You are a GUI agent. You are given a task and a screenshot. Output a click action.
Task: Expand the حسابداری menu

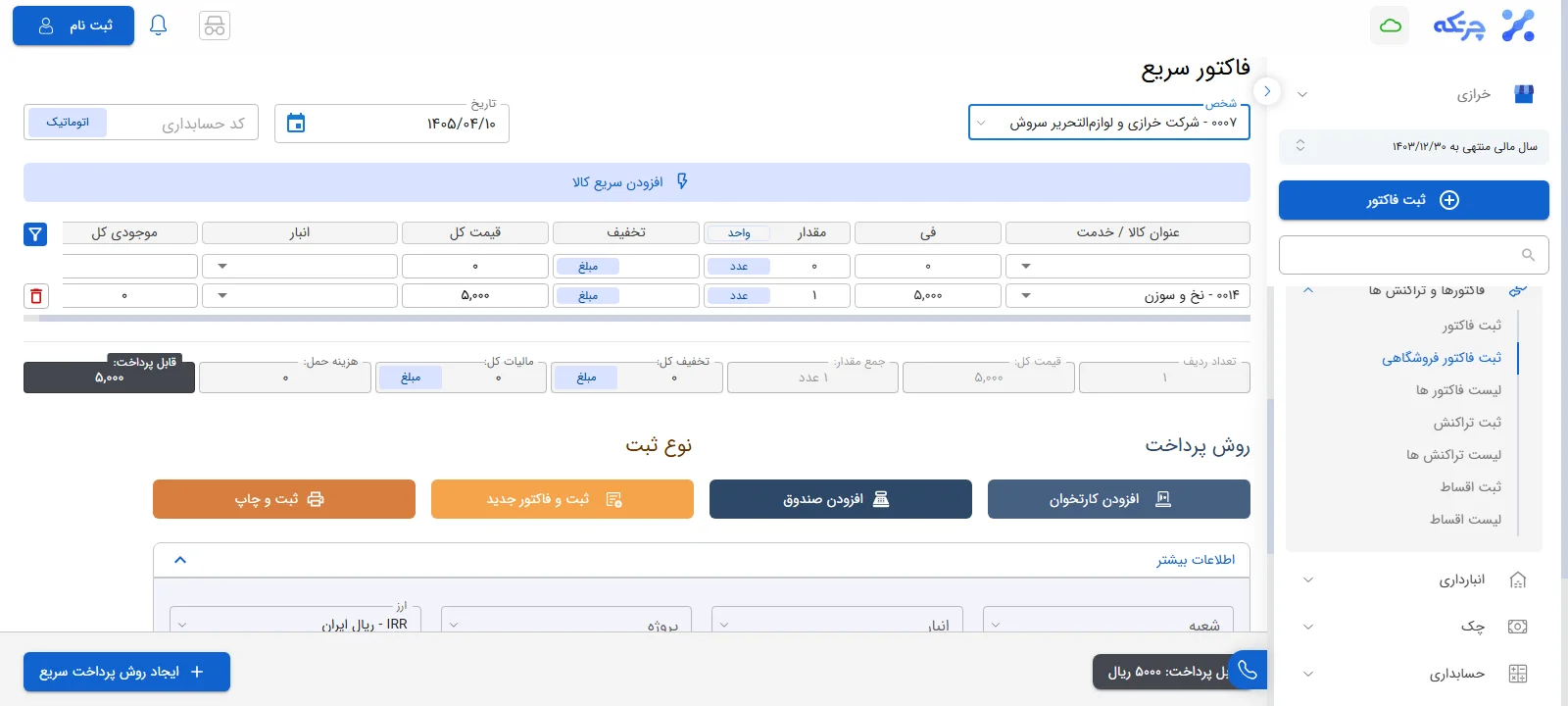(1308, 674)
